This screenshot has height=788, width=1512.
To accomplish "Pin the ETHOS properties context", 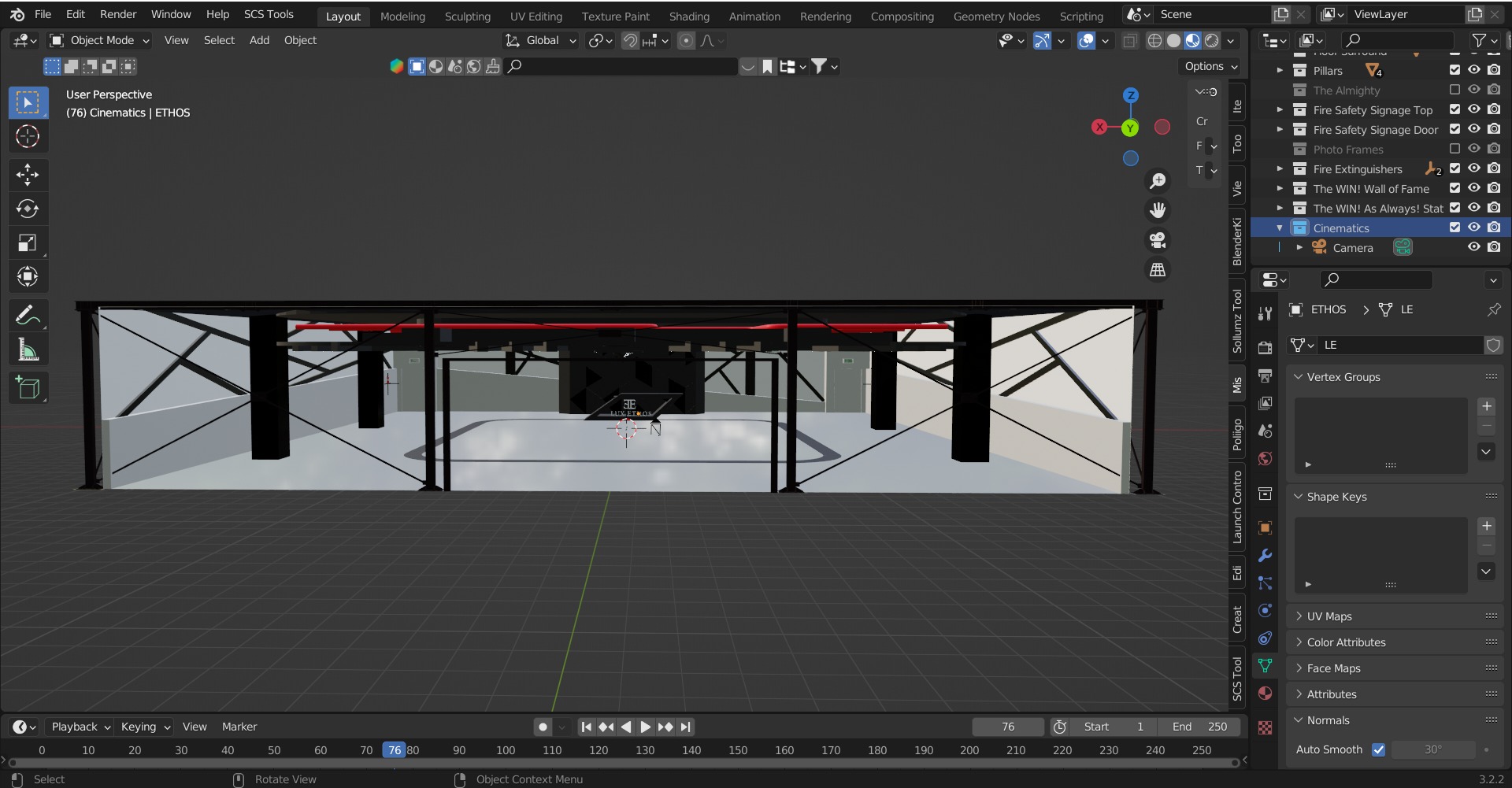I will 1493,309.
